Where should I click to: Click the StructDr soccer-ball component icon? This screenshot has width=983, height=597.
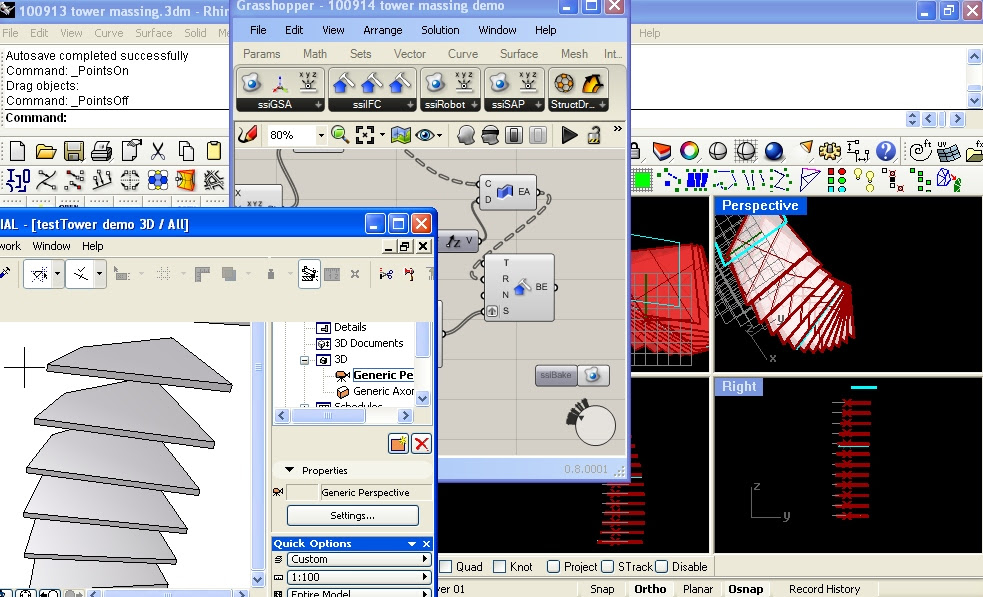click(x=564, y=83)
